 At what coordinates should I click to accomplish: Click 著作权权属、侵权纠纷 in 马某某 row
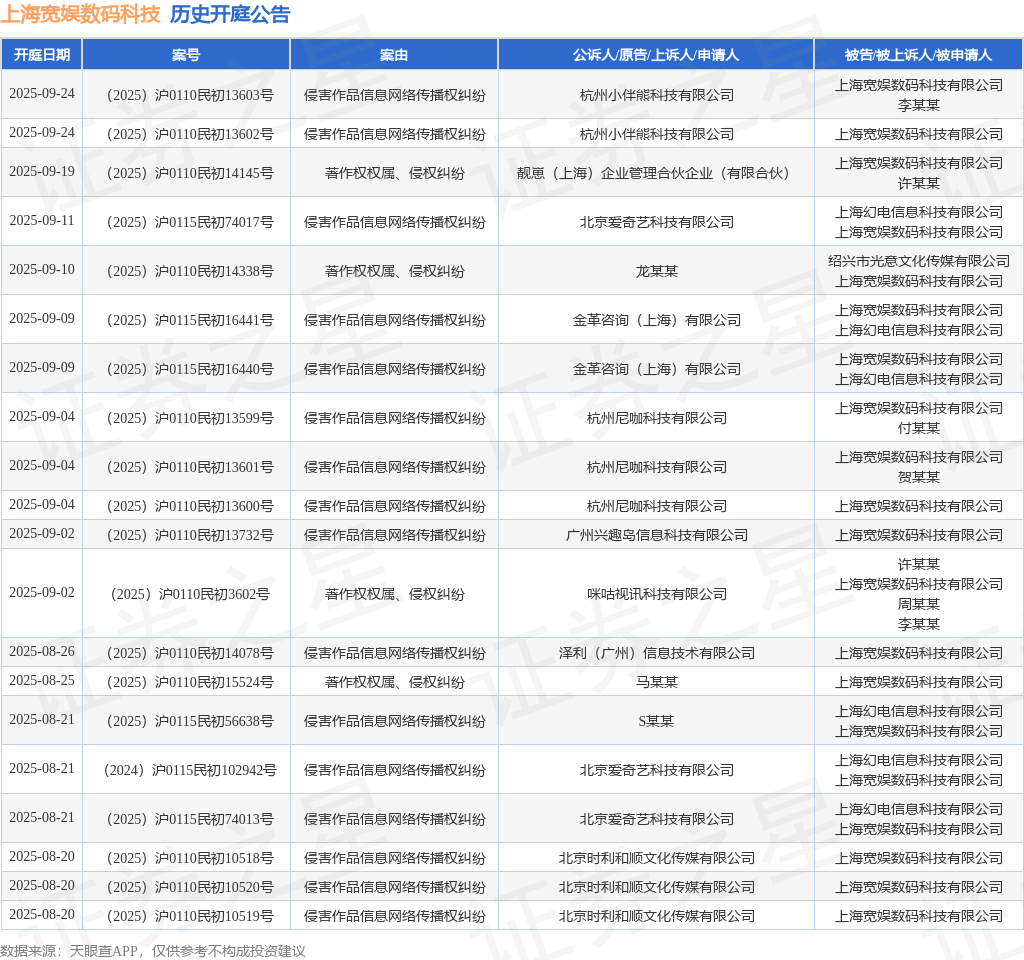click(x=394, y=682)
